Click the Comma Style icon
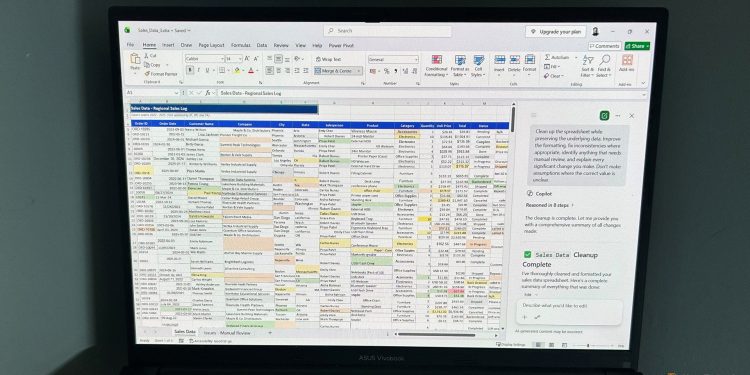 coord(396,71)
